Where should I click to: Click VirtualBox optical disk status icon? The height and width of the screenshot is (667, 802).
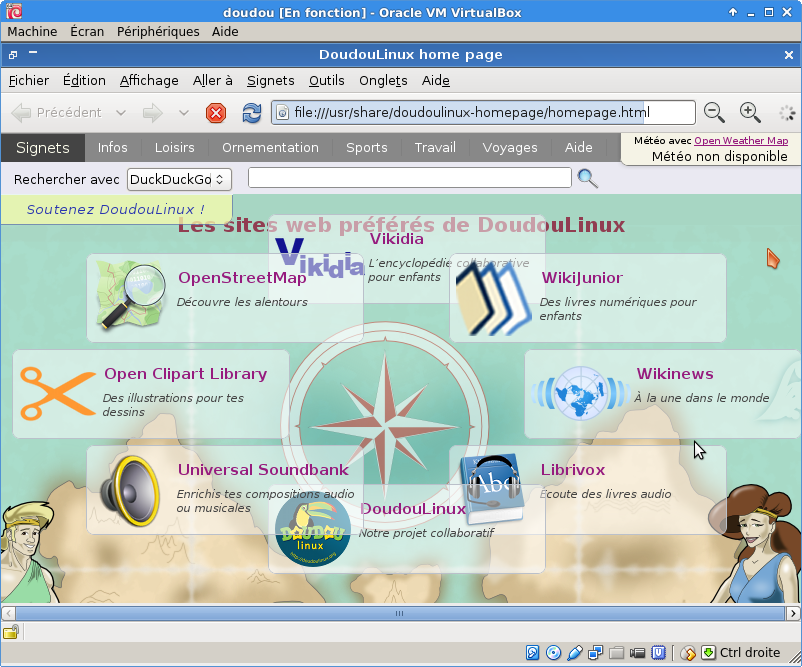coord(553,653)
